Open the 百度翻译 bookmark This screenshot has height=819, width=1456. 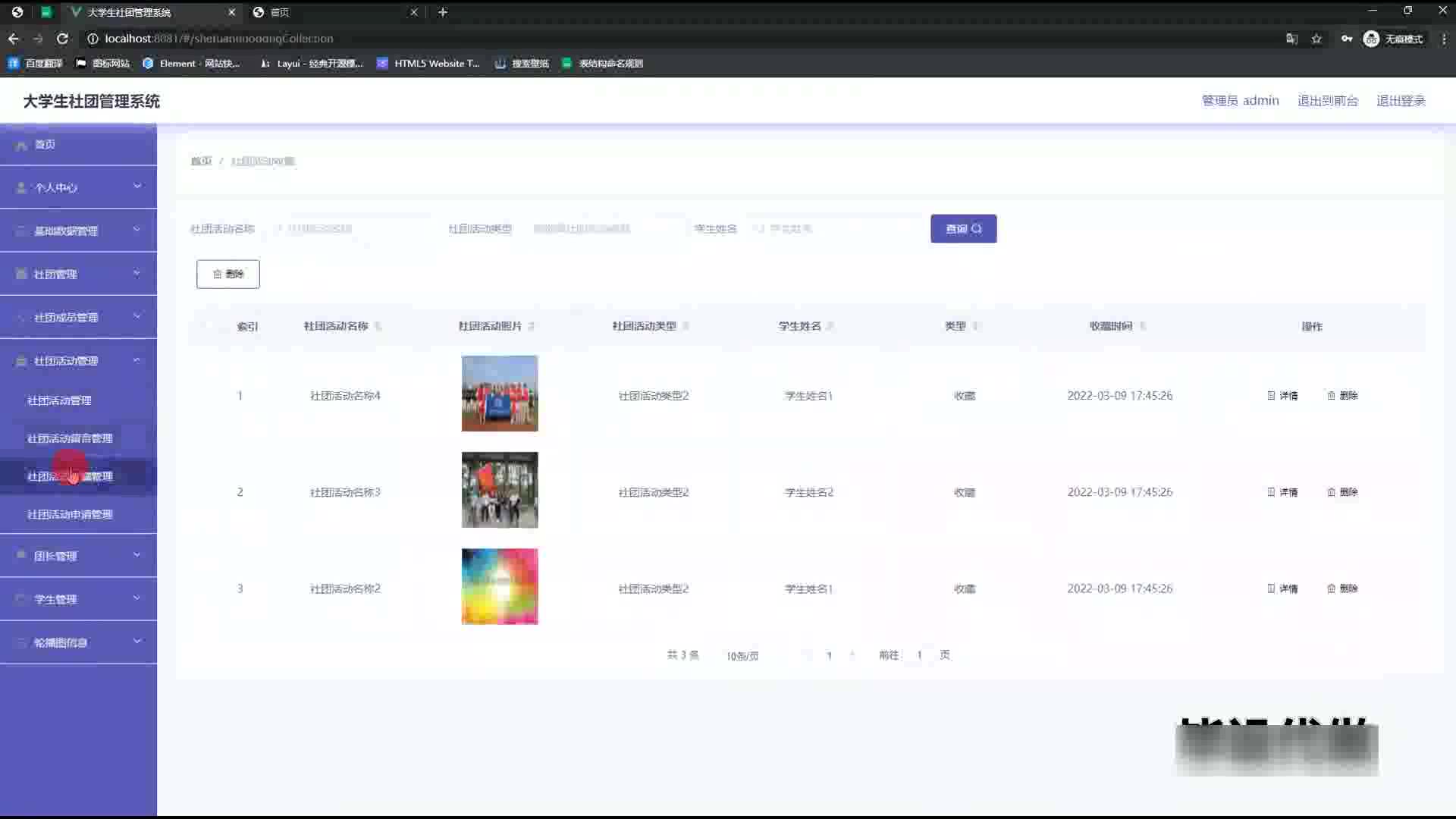click(x=35, y=64)
